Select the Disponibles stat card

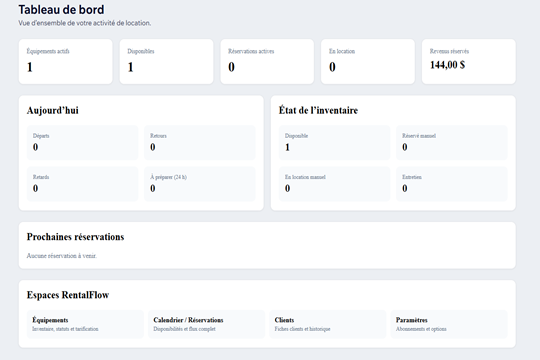(166, 61)
